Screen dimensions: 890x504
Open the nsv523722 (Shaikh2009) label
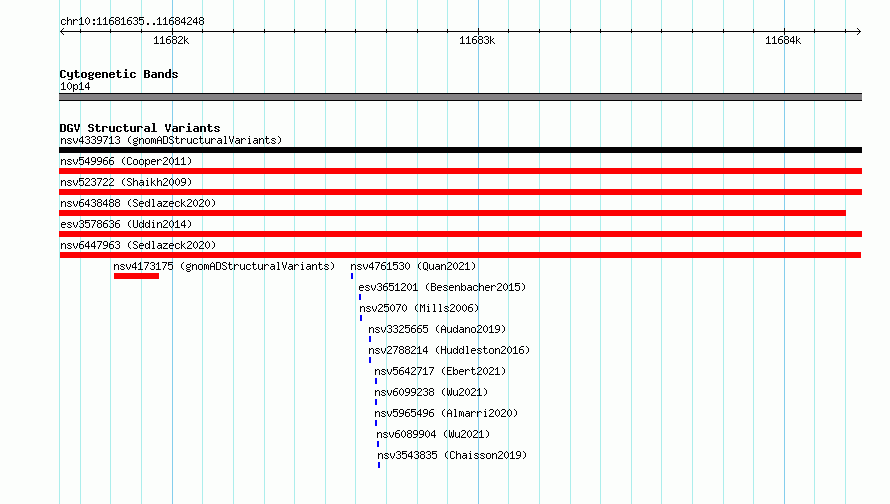[126, 182]
